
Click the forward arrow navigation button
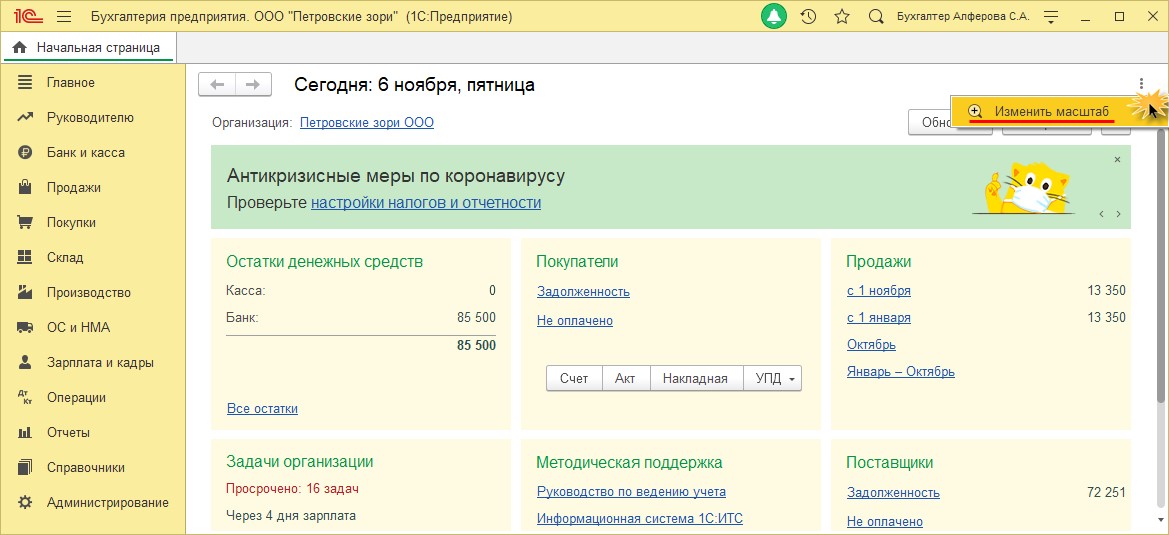(253, 85)
